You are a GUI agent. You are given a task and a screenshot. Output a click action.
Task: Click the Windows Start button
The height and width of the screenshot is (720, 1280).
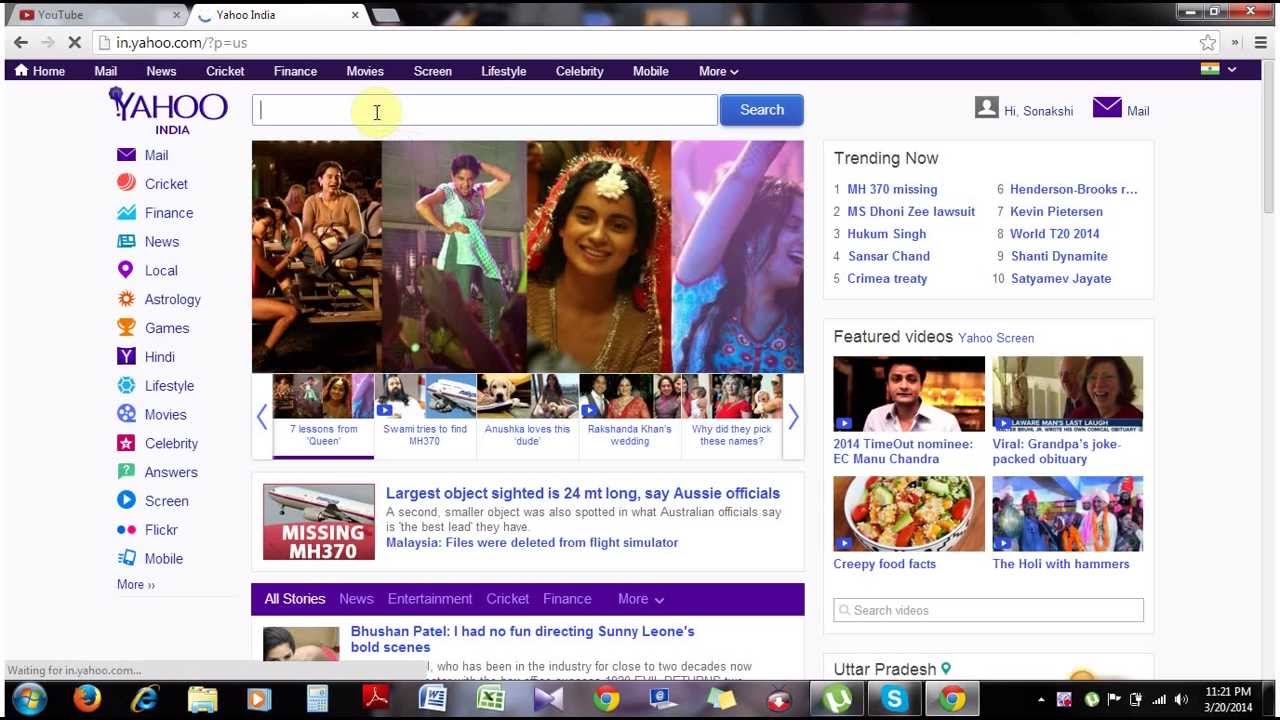coord(29,698)
